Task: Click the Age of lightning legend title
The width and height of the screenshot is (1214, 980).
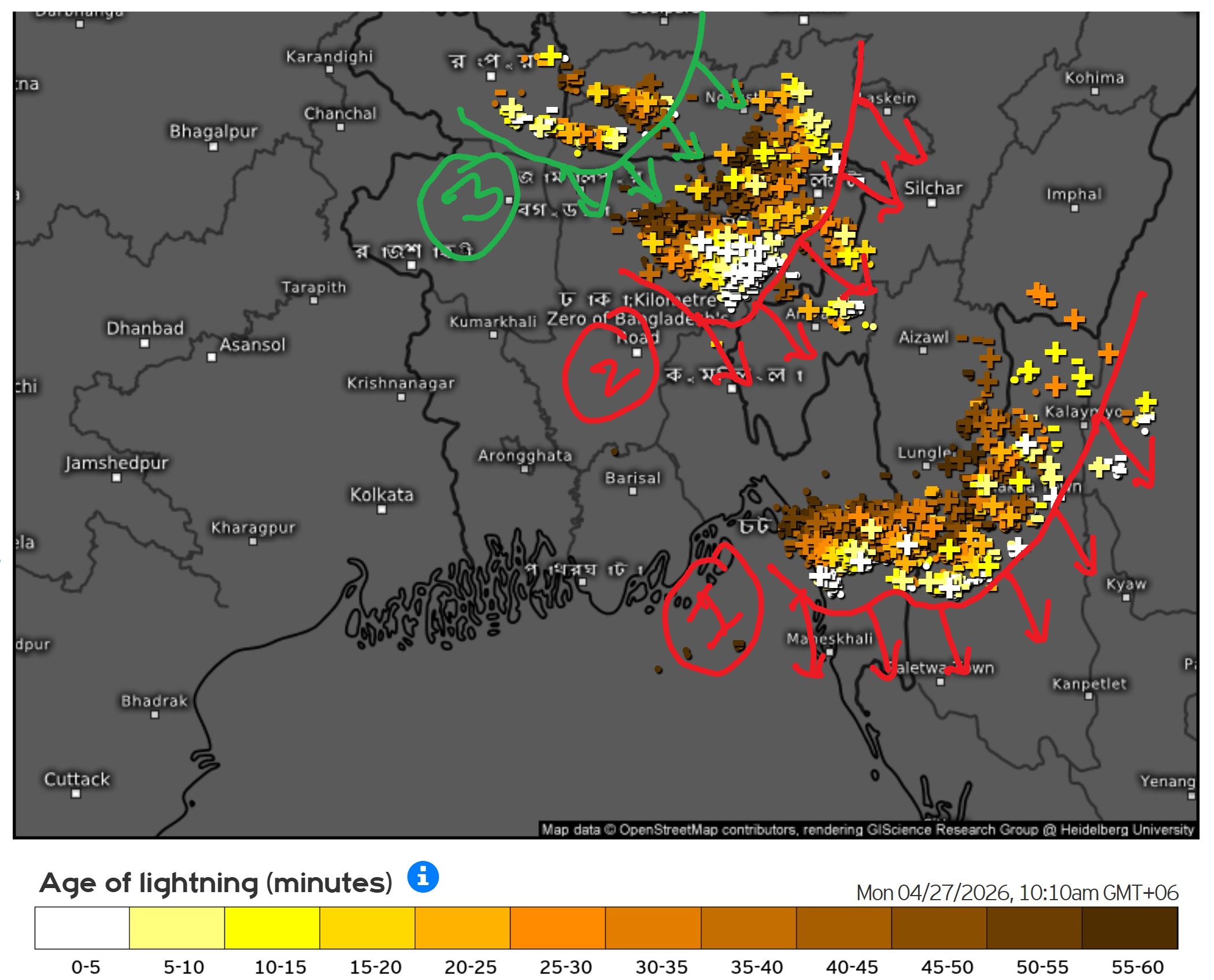Action: [x=216, y=883]
